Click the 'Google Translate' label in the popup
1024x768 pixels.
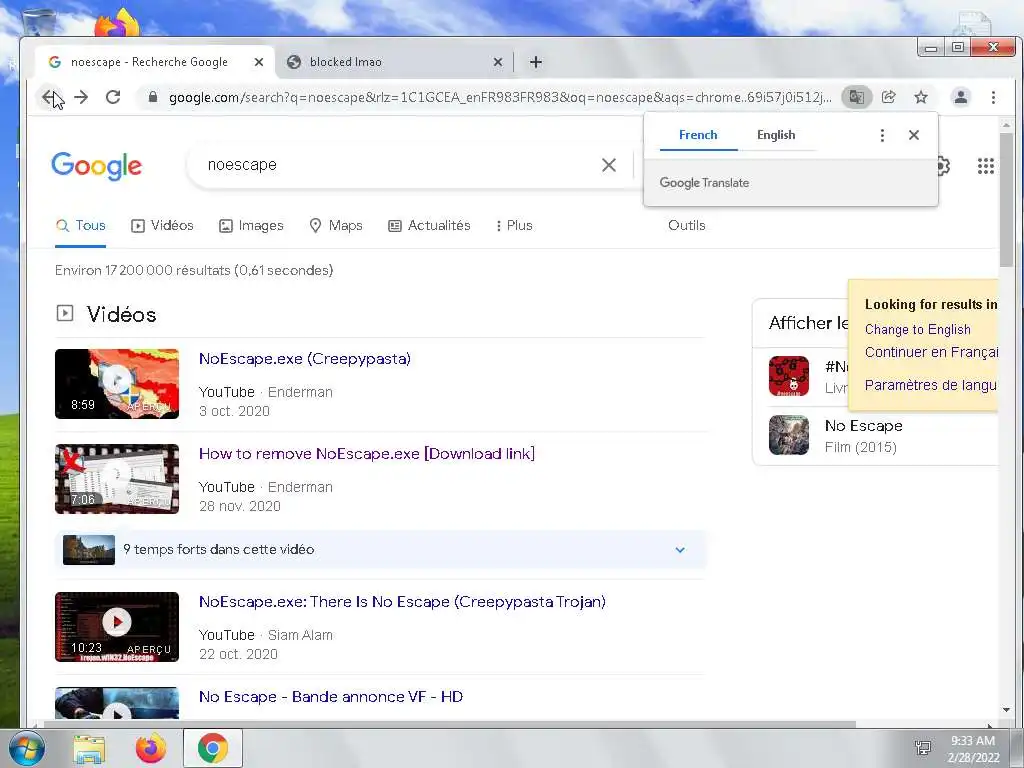[x=704, y=184]
